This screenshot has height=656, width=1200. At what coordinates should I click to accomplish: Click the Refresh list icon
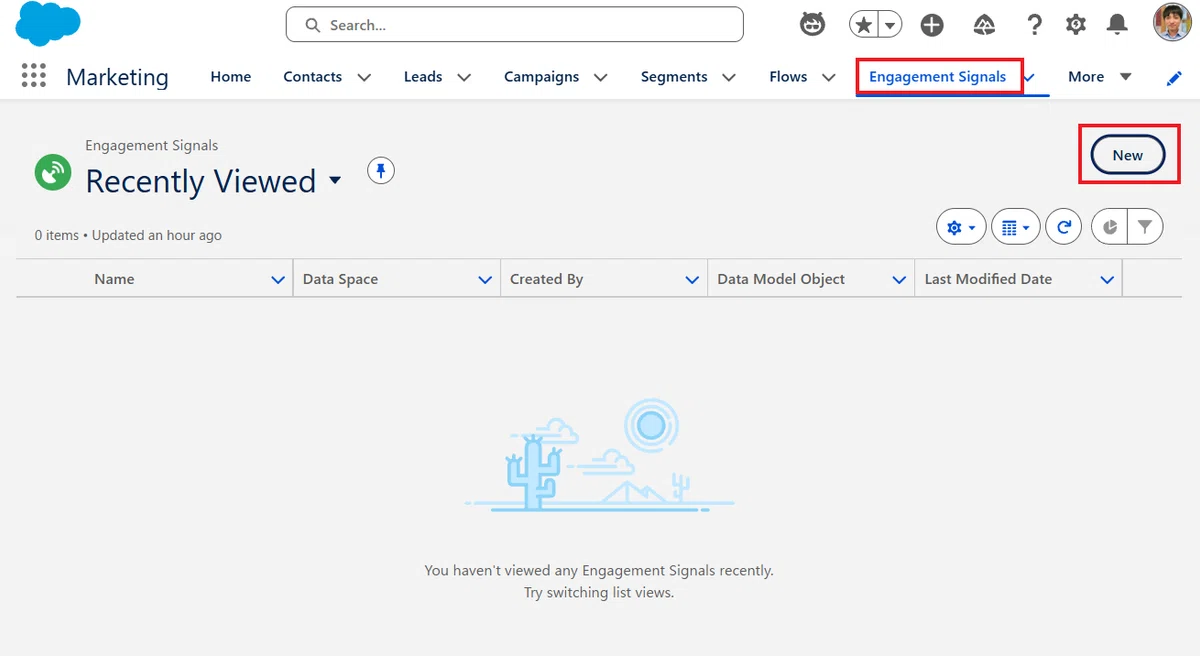click(x=1064, y=228)
